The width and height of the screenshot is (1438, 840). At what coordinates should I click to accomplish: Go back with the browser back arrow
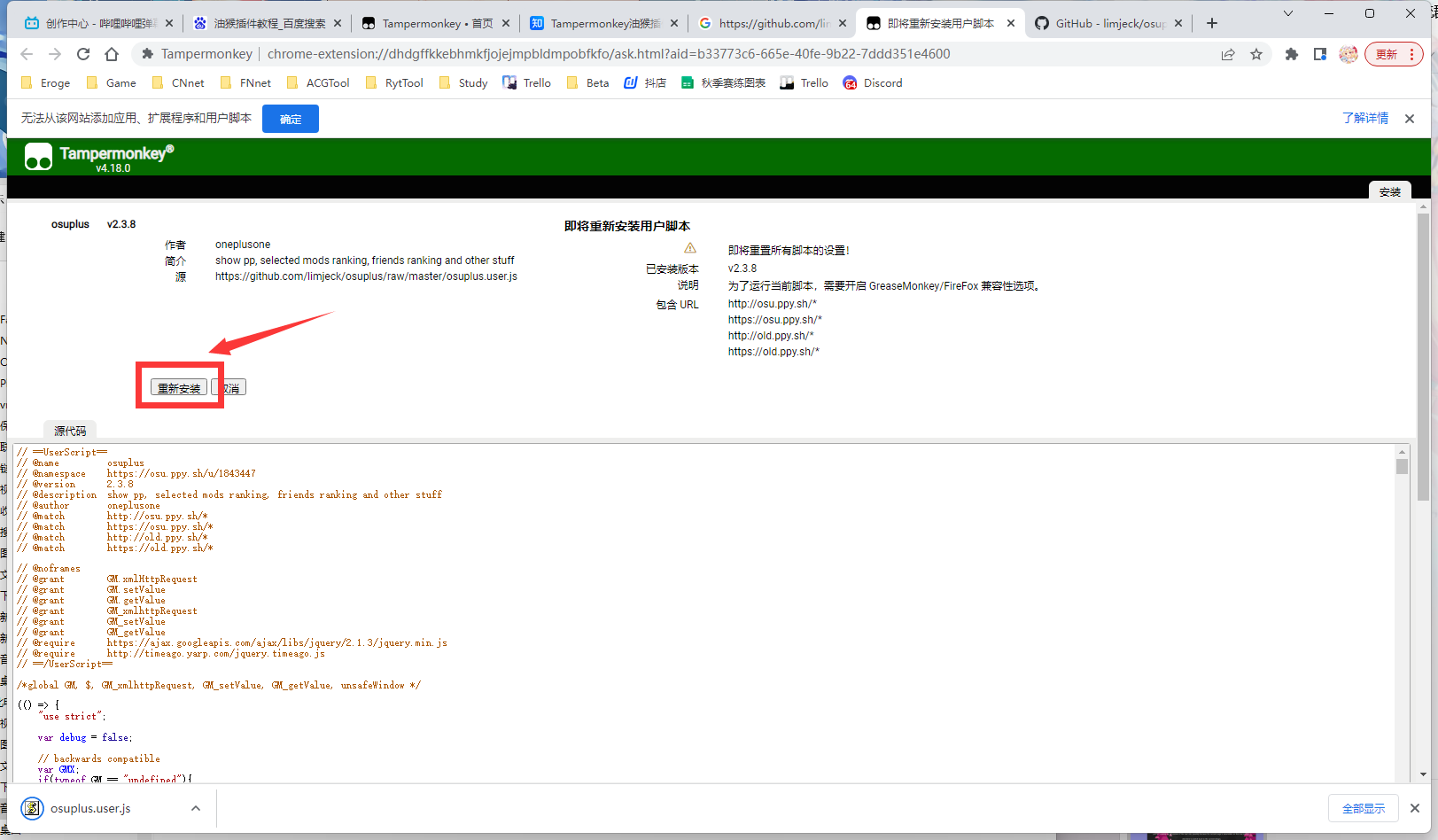click(27, 54)
